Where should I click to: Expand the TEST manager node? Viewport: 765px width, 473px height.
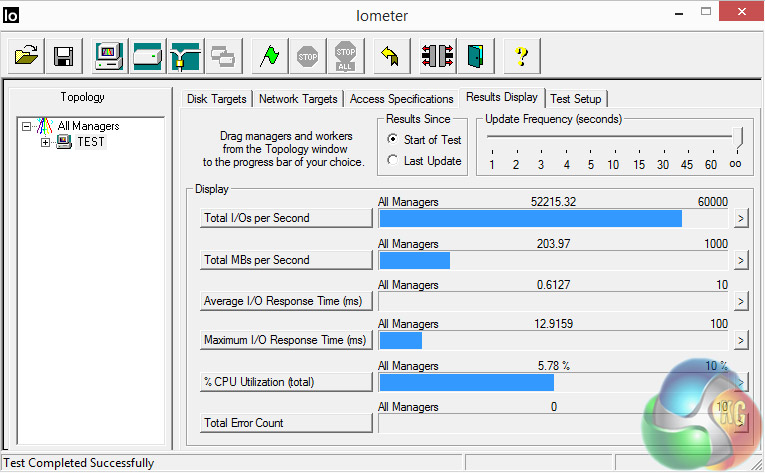[45, 143]
